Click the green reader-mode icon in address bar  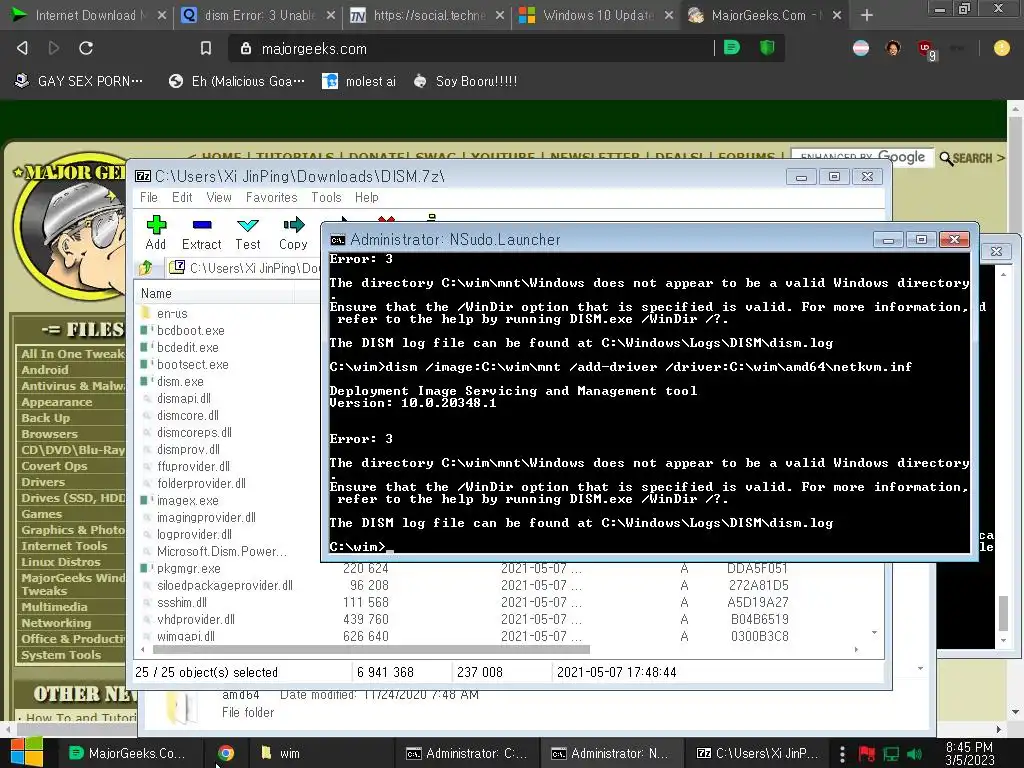pos(732,48)
